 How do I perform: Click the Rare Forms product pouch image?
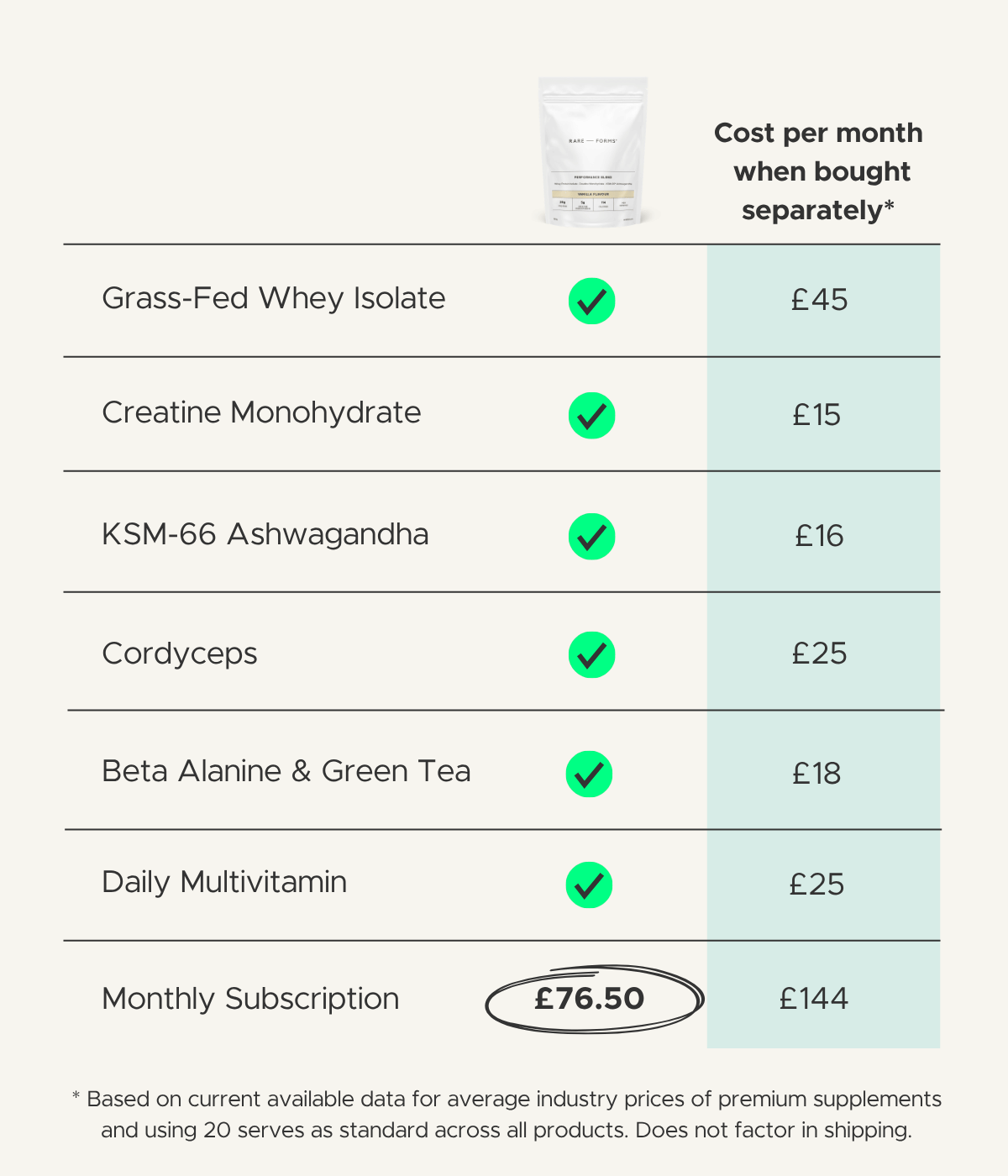[593, 152]
